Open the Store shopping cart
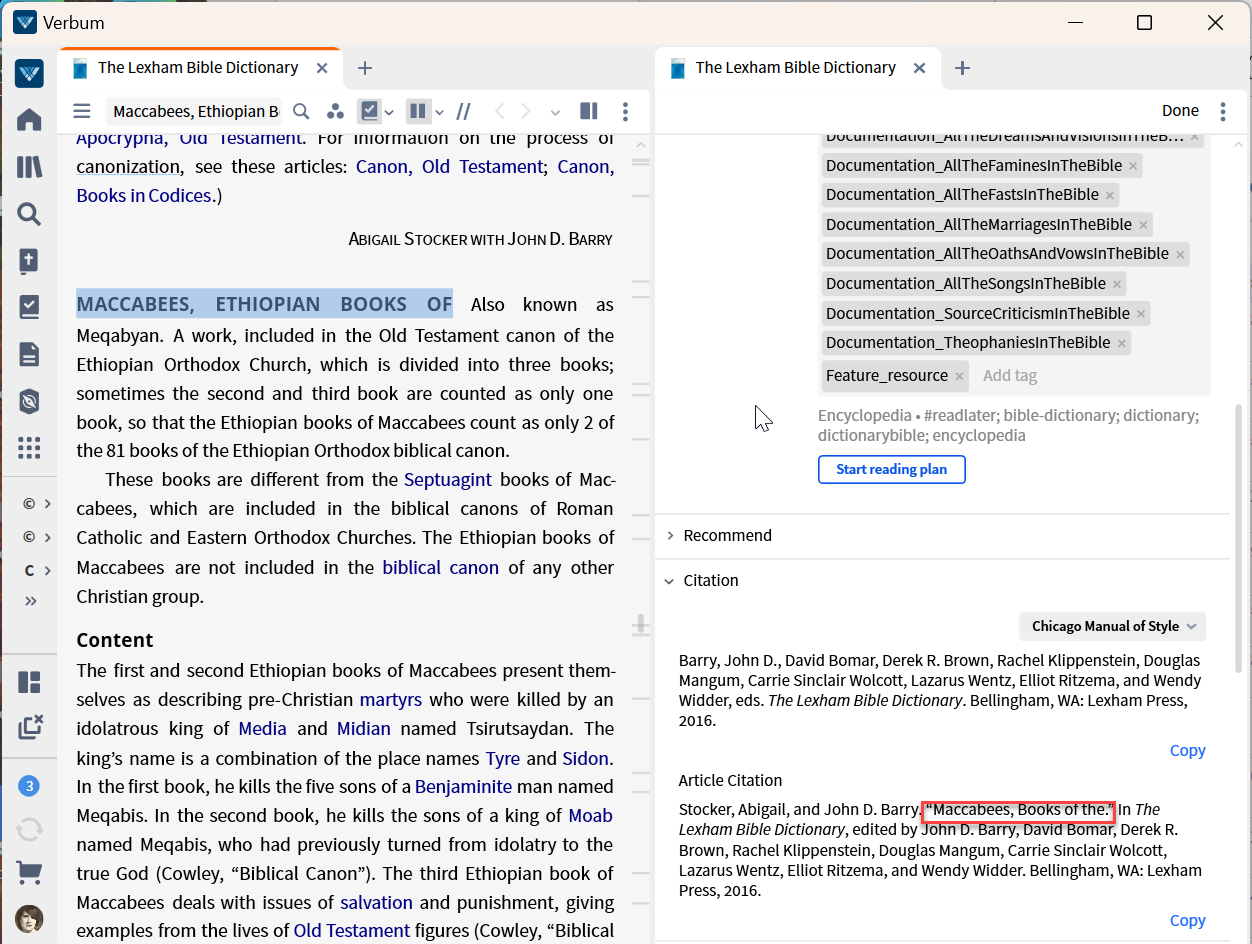The width and height of the screenshot is (1252, 944). [x=29, y=873]
